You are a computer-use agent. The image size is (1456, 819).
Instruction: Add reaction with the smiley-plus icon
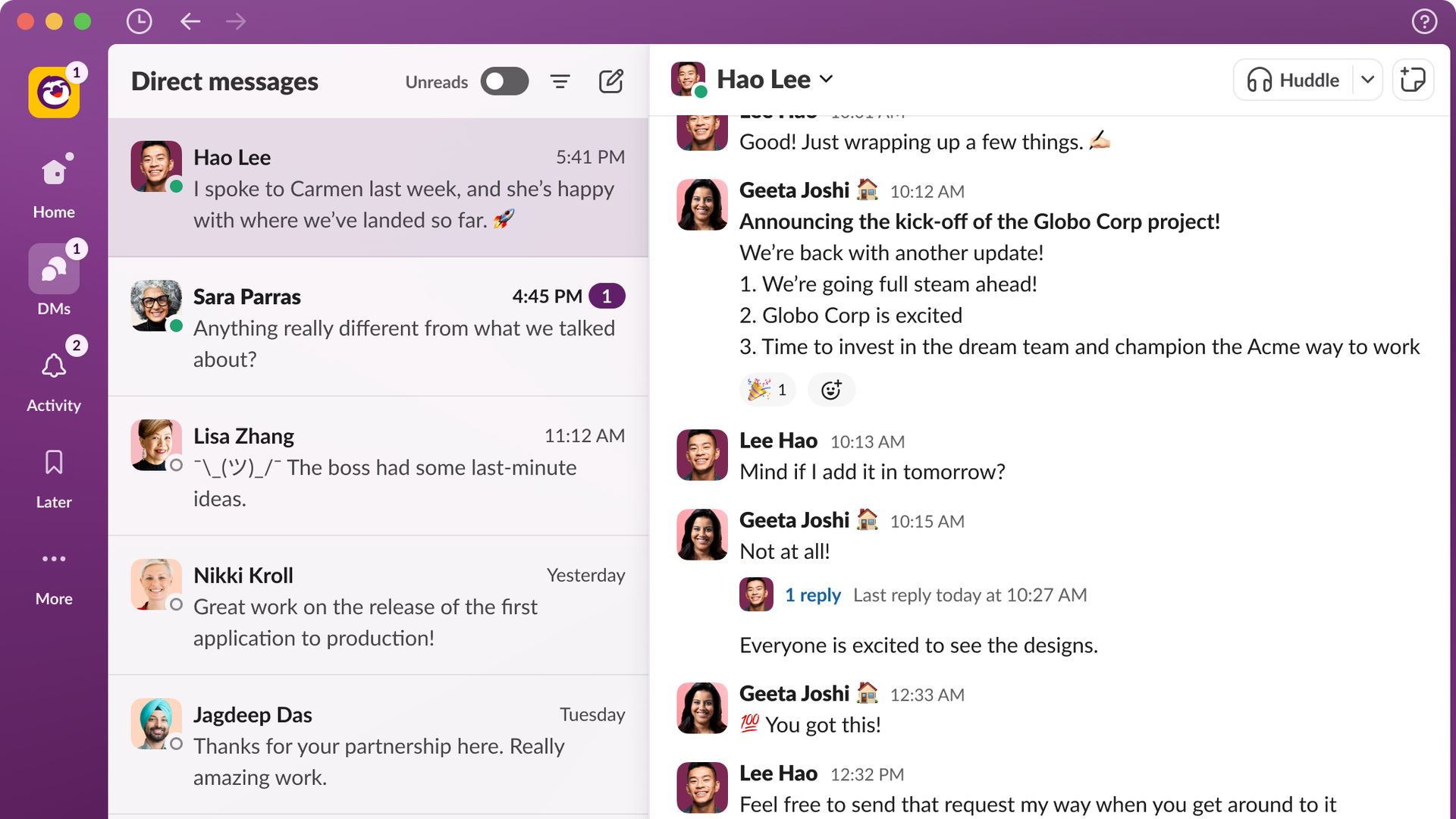coord(831,390)
